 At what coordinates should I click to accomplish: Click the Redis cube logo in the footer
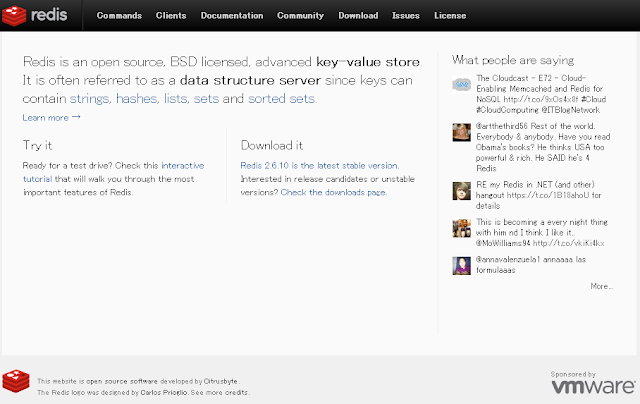pos(16,381)
